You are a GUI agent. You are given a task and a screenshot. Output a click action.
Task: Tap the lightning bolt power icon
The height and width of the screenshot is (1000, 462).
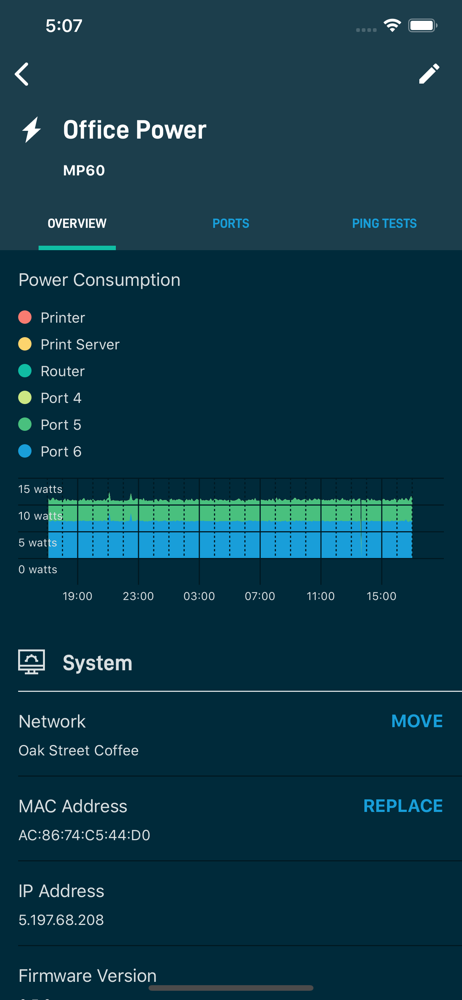tap(31, 130)
